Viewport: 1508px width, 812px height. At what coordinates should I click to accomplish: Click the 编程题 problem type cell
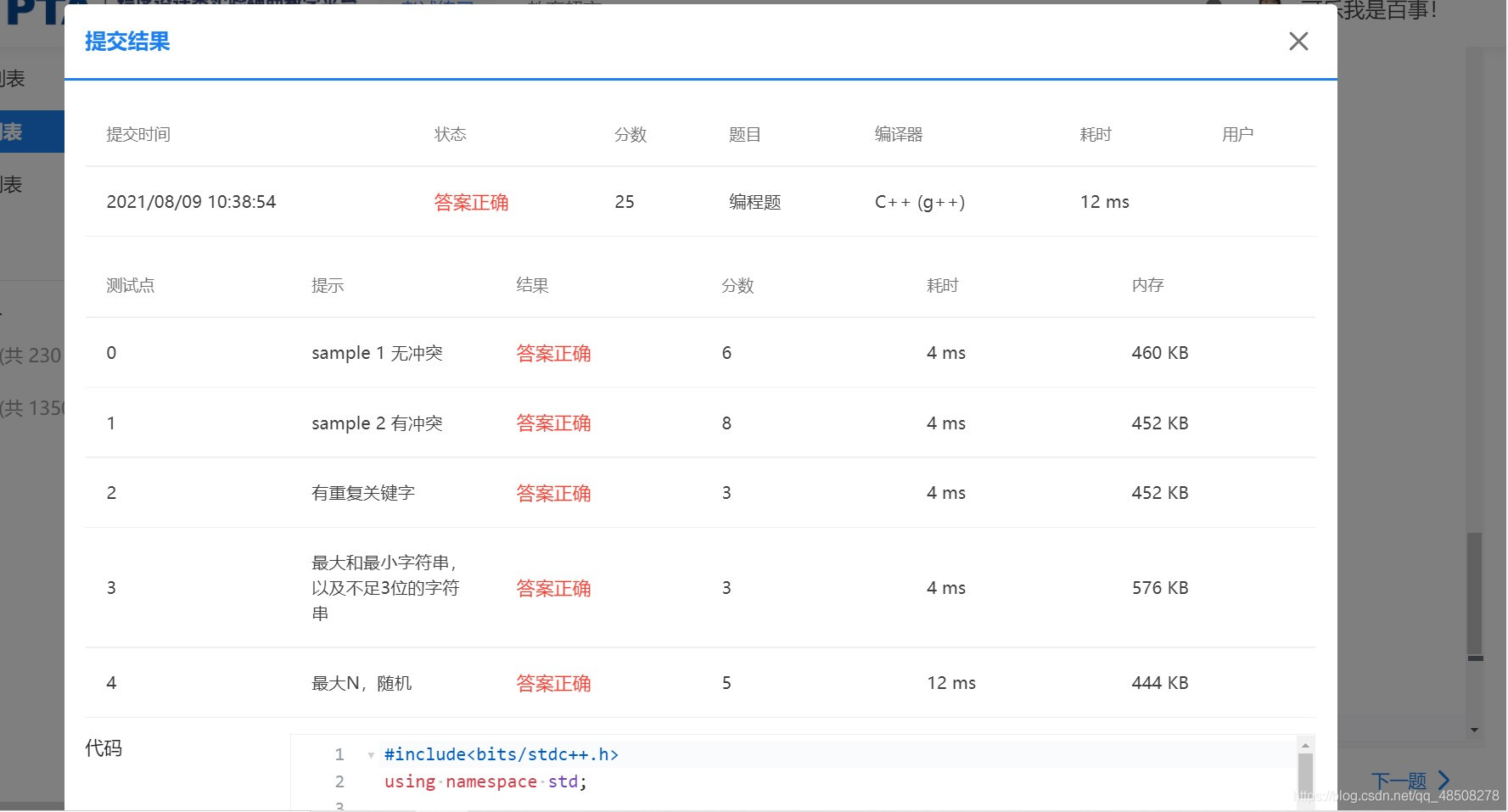point(754,202)
